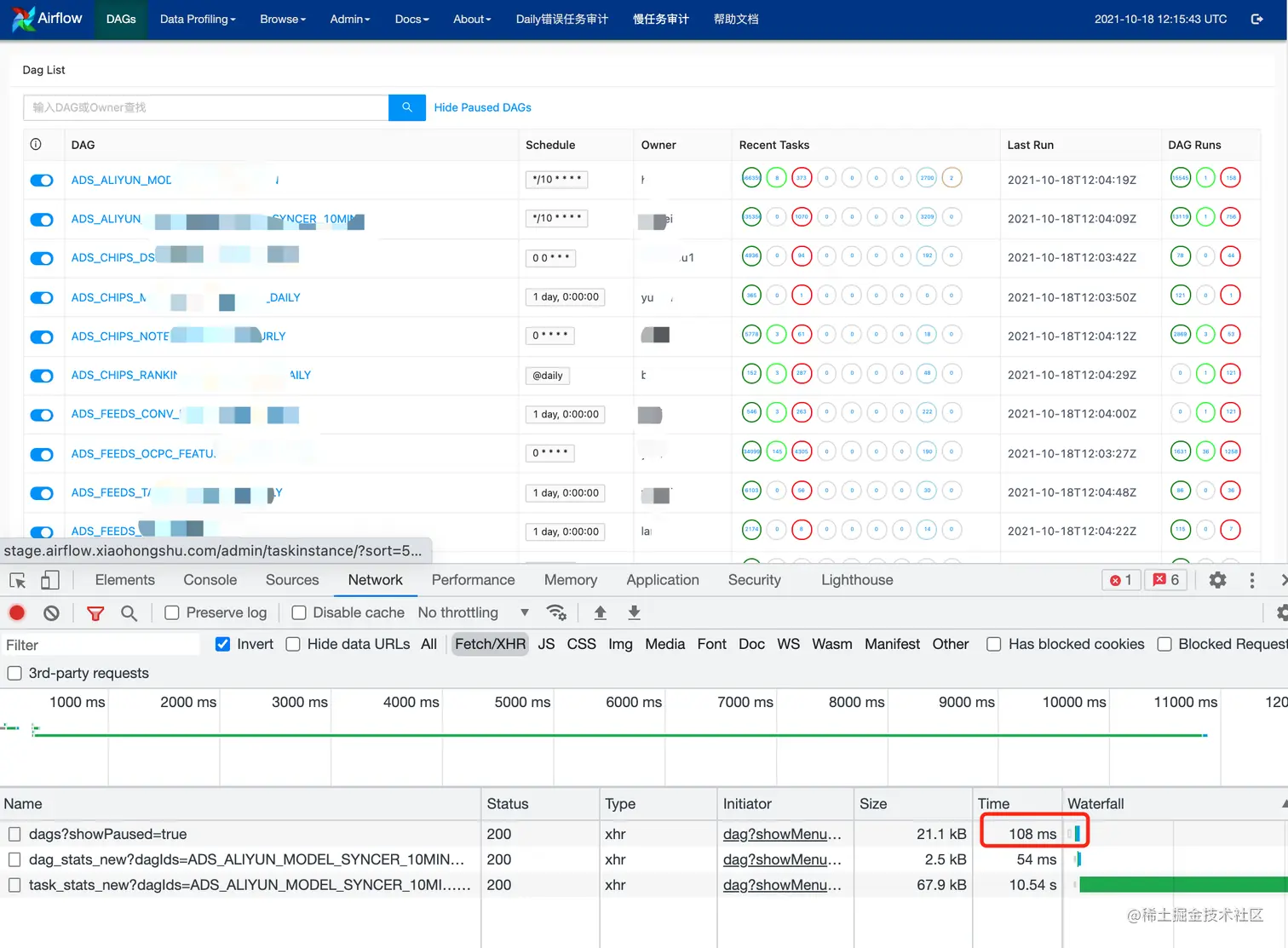The height and width of the screenshot is (948, 1288).
Task: Expand the Admin dropdown menu
Action: tap(350, 19)
